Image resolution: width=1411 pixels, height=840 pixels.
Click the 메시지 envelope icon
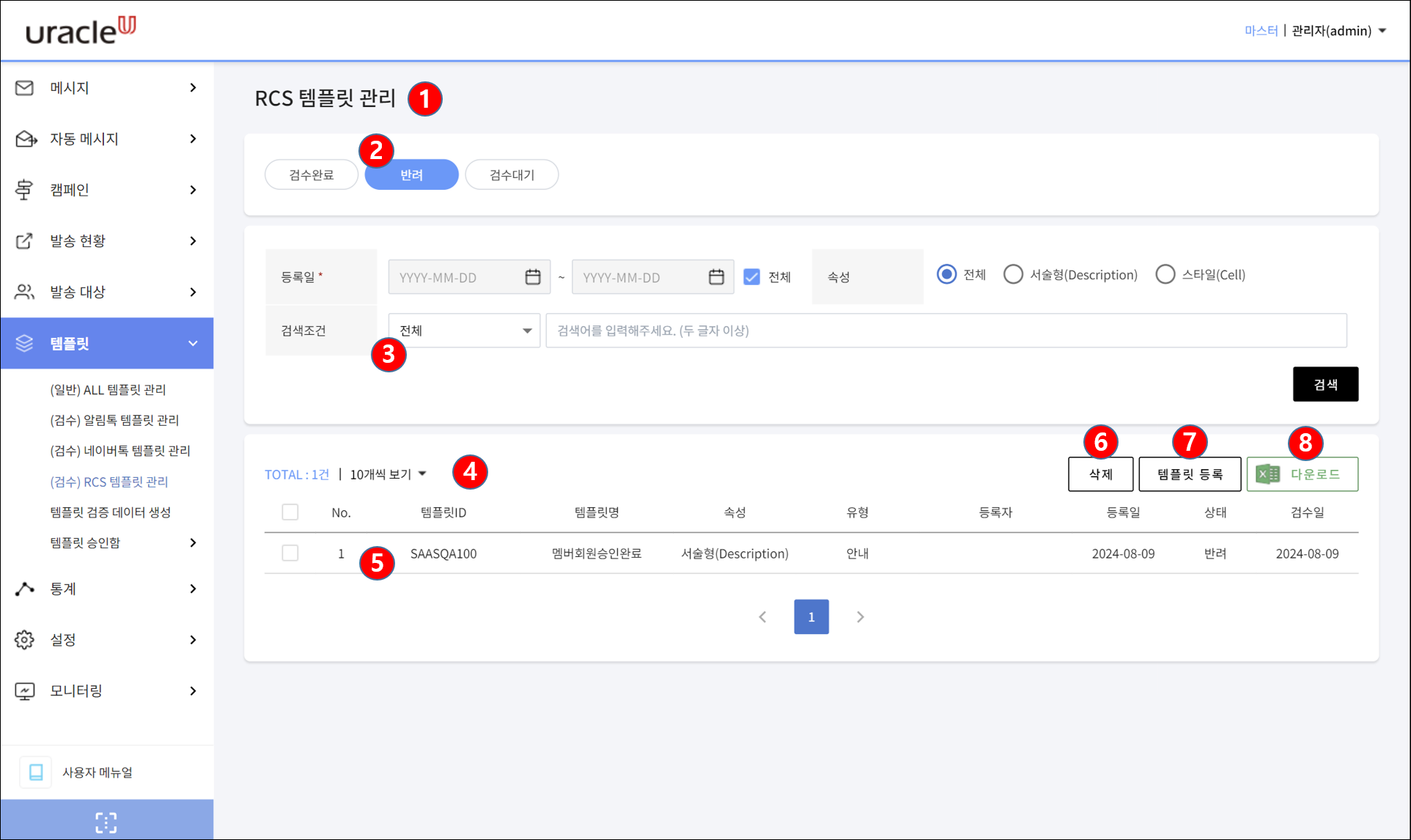24,88
